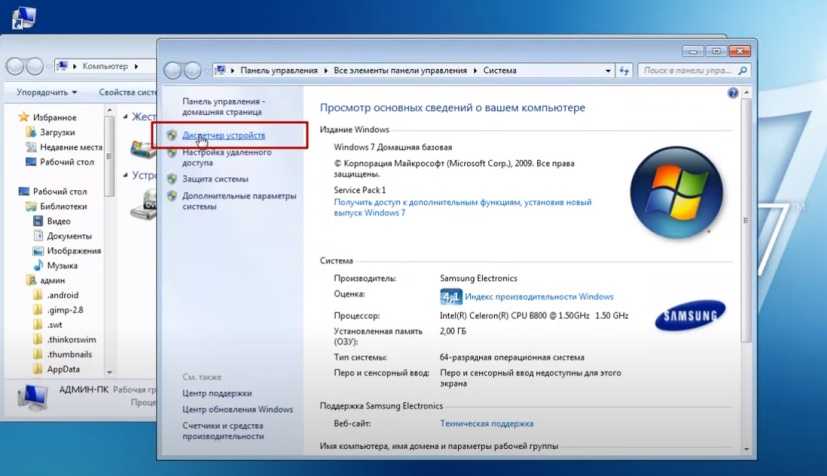Open Защита системы link

point(215,179)
